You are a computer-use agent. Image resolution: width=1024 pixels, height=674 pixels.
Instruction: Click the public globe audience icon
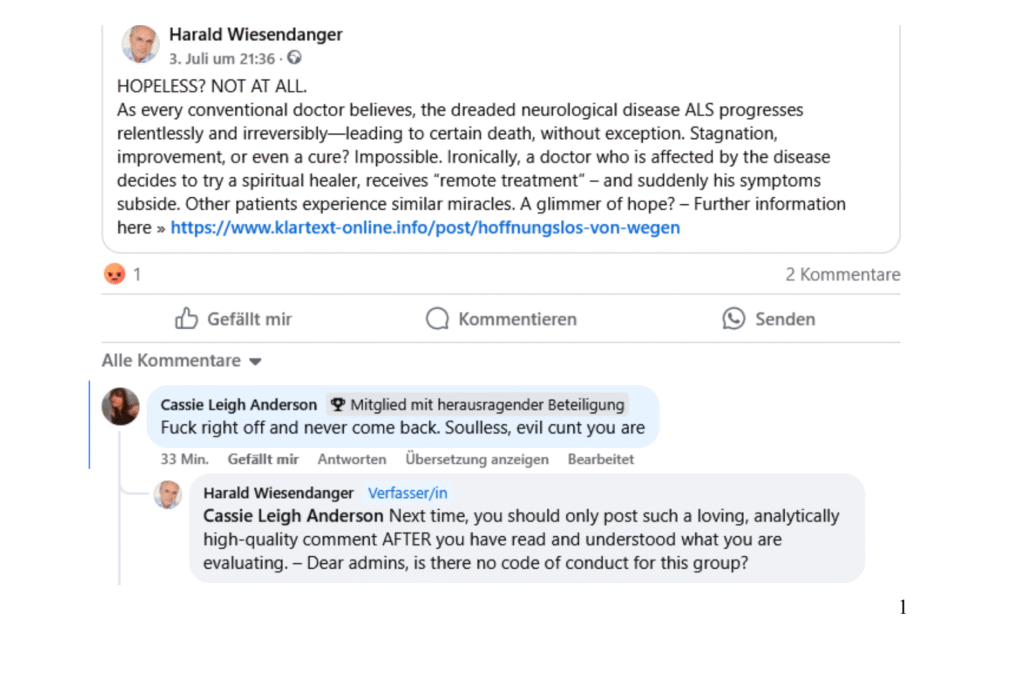295,57
